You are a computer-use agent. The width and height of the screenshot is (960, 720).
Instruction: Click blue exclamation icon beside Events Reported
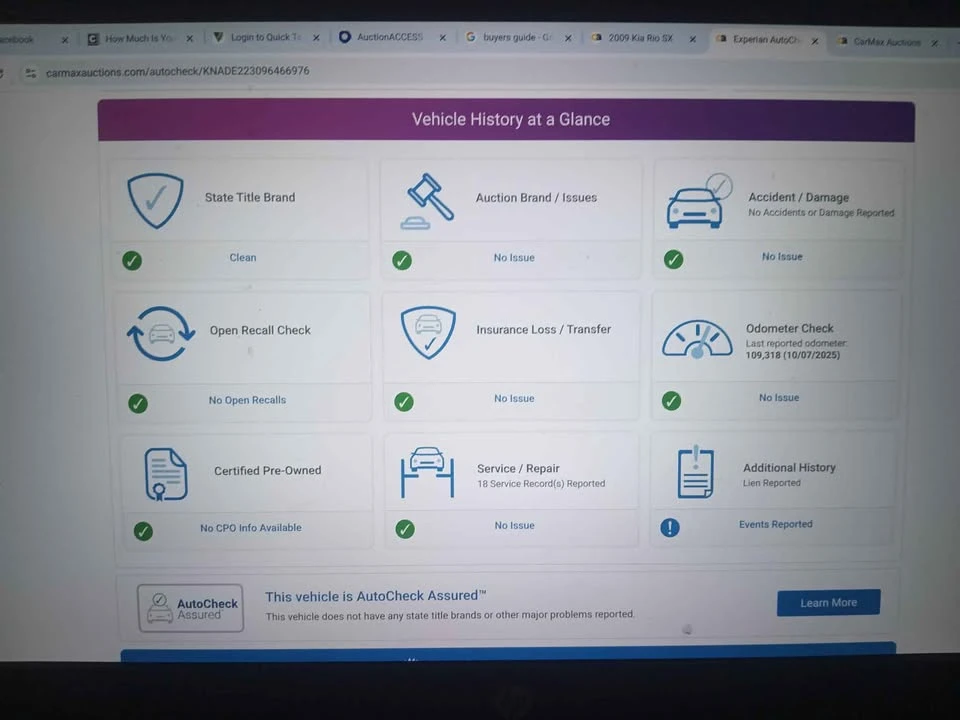tap(670, 527)
